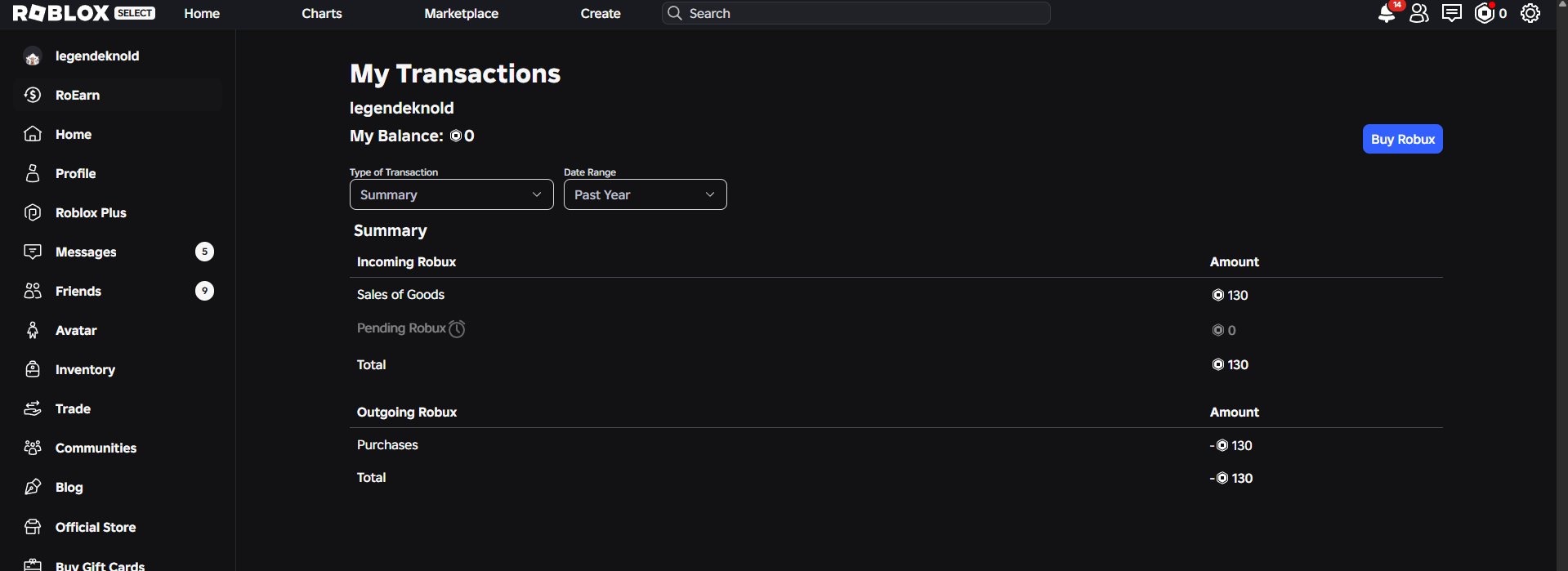The height and width of the screenshot is (571, 1568).
Task: Click the friends icon in top bar
Action: click(1419, 13)
